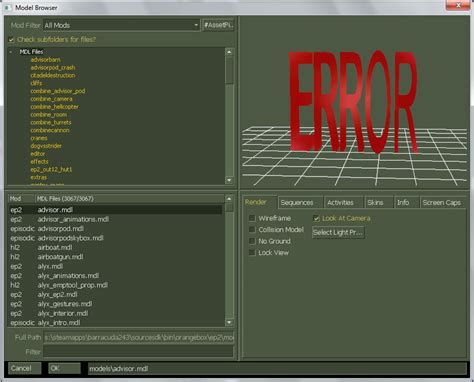Collapse the MDL Files tree node

pyautogui.click(x=11, y=52)
